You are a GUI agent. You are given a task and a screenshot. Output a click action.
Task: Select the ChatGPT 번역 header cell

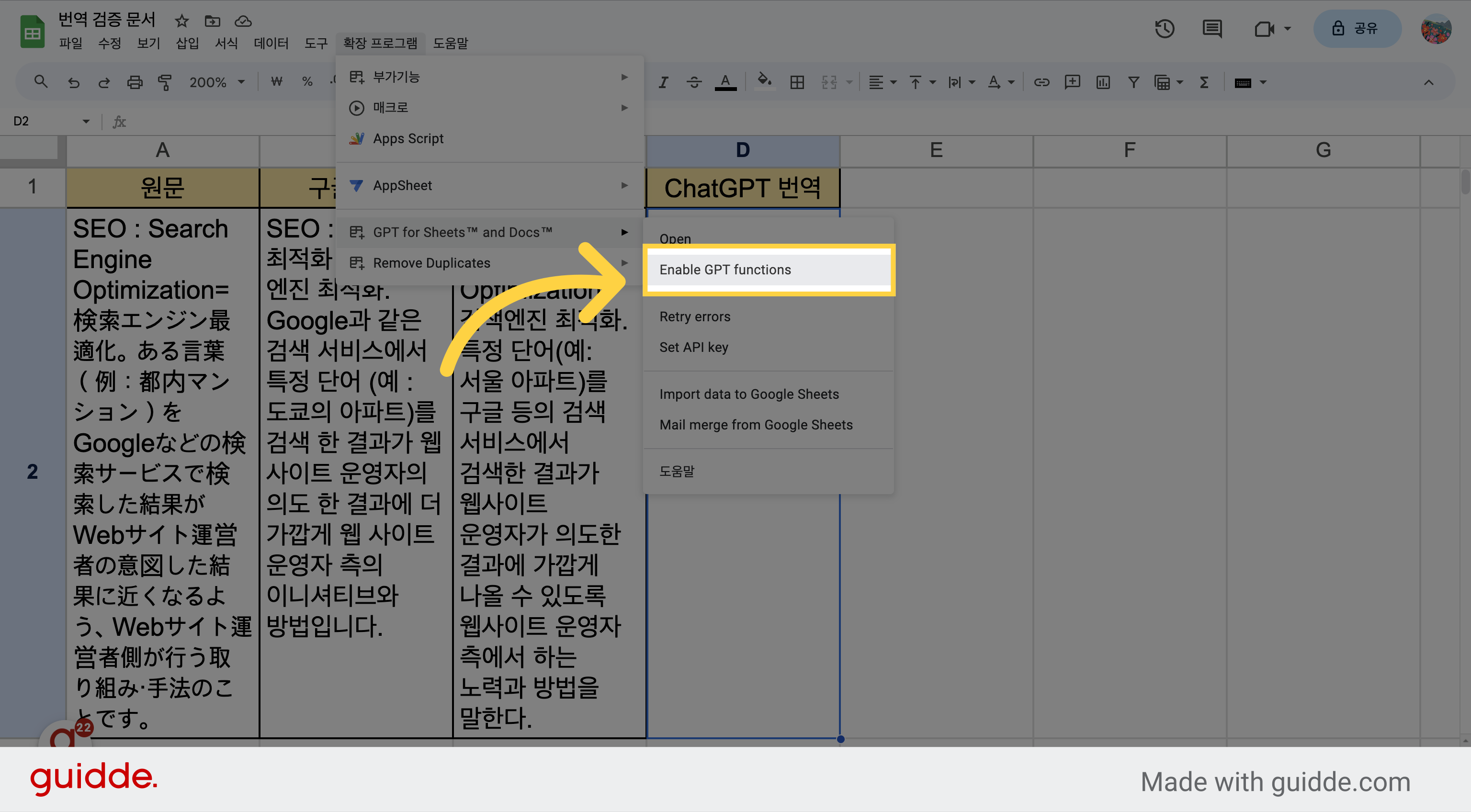(x=742, y=188)
